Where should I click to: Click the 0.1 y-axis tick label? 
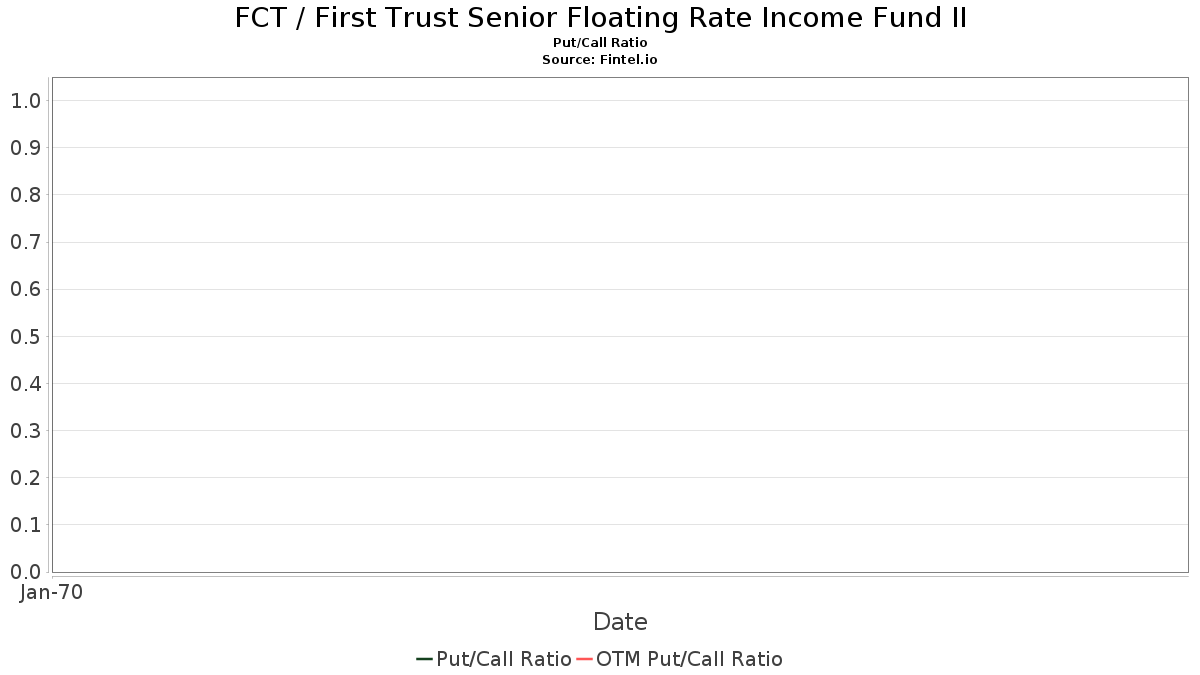(26, 524)
